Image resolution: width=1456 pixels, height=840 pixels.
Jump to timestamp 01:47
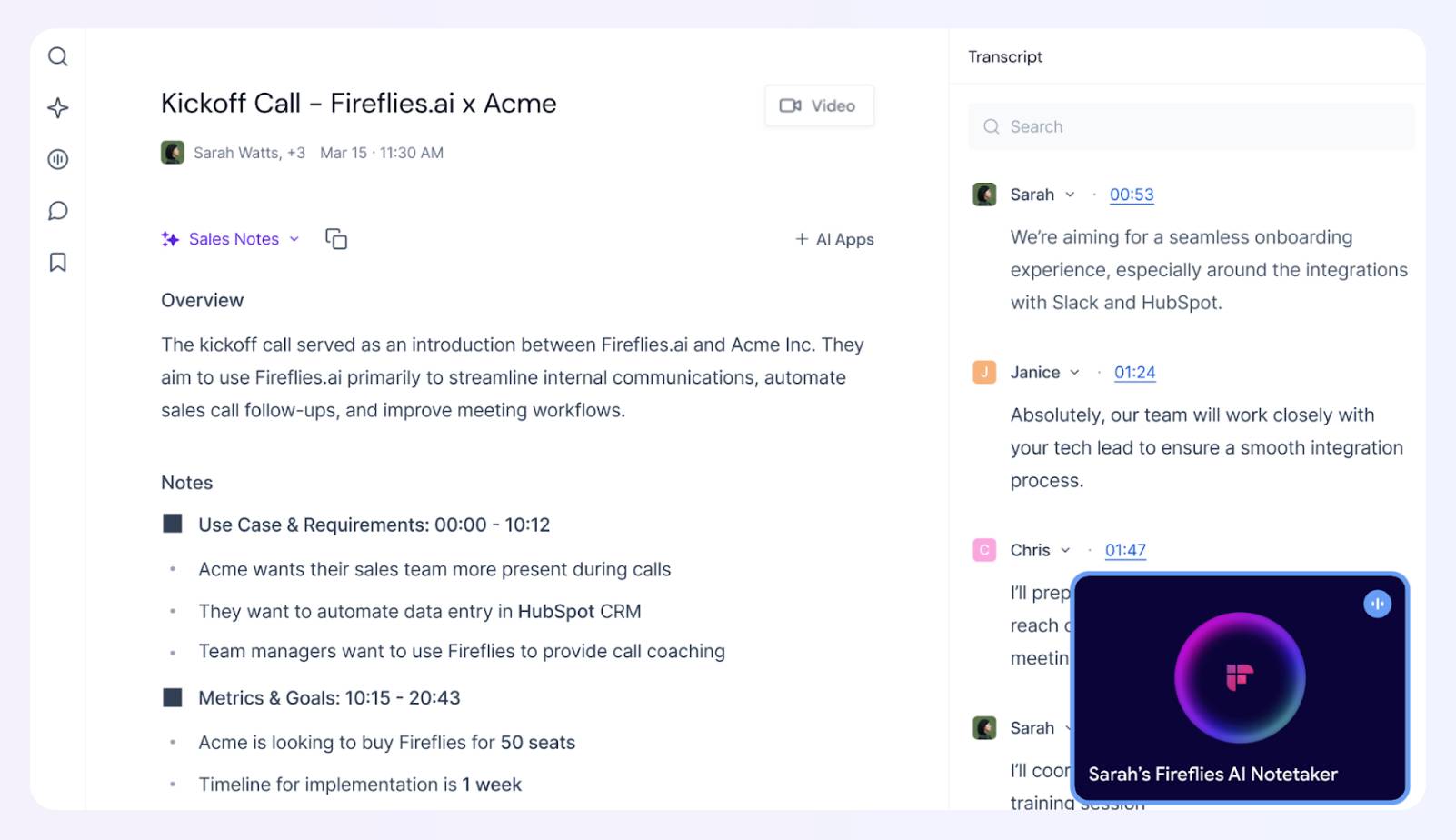[1125, 550]
